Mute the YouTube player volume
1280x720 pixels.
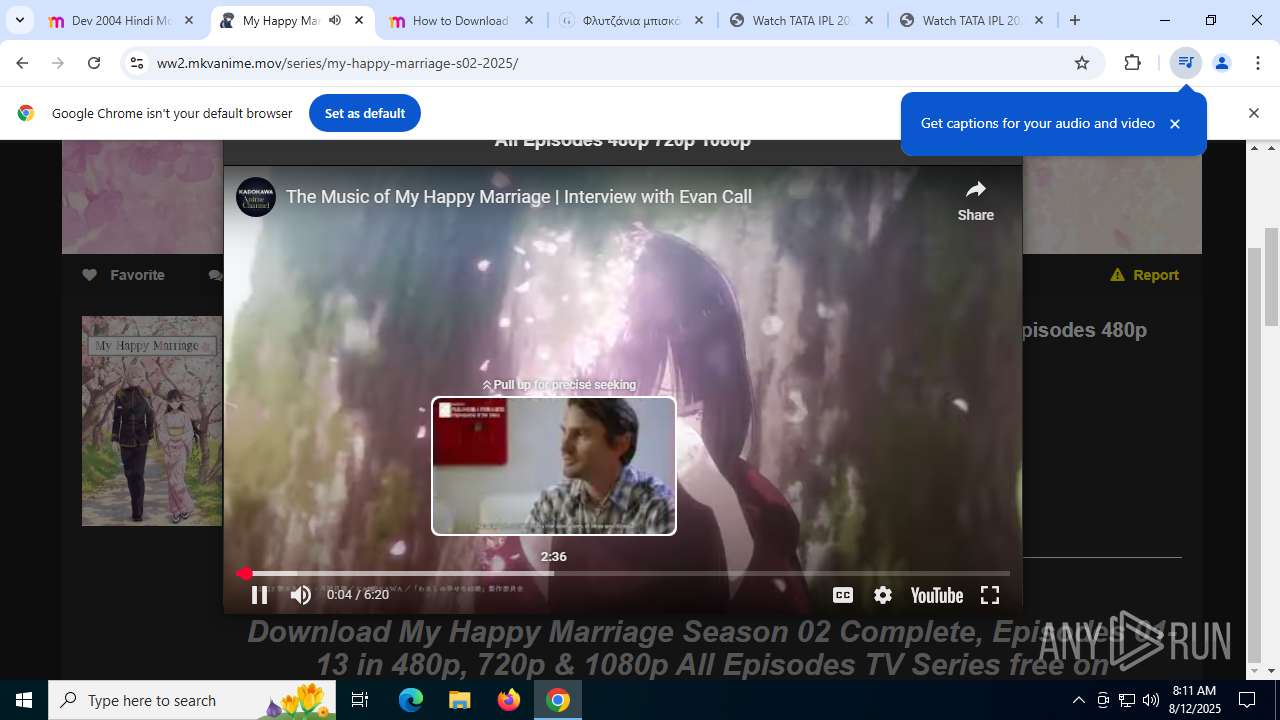click(301, 595)
